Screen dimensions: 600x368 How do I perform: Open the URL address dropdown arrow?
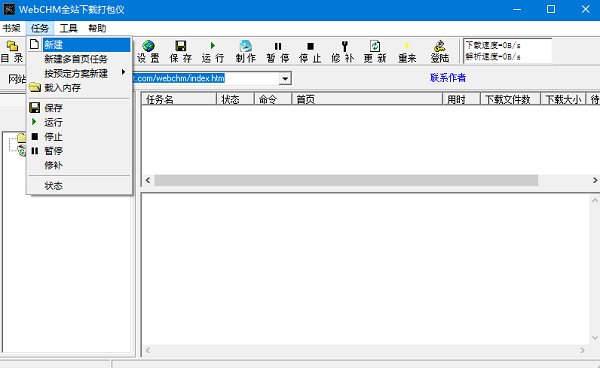coord(285,78)
